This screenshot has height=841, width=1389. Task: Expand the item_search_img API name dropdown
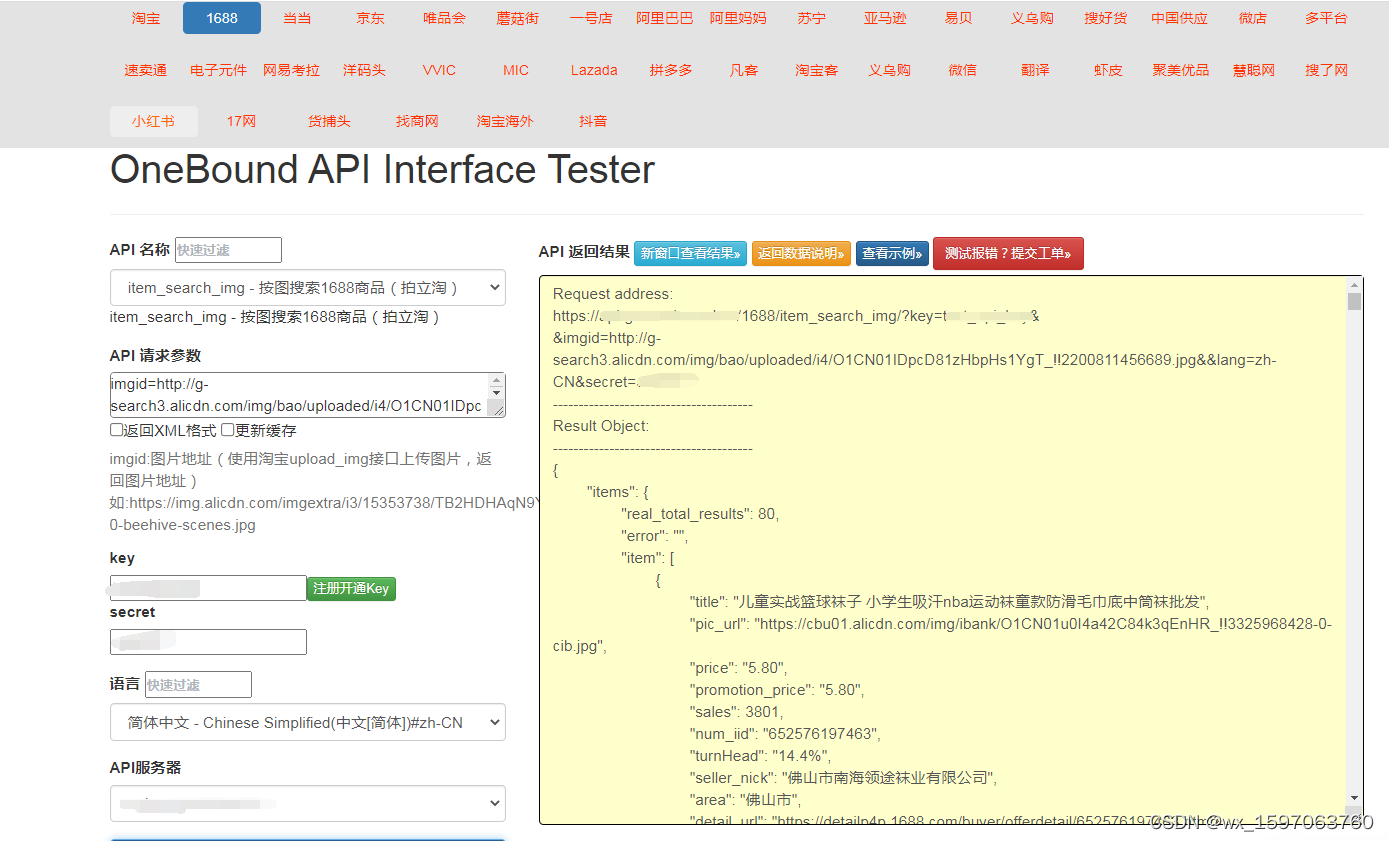pyautogui.click(x=308, y=288)
